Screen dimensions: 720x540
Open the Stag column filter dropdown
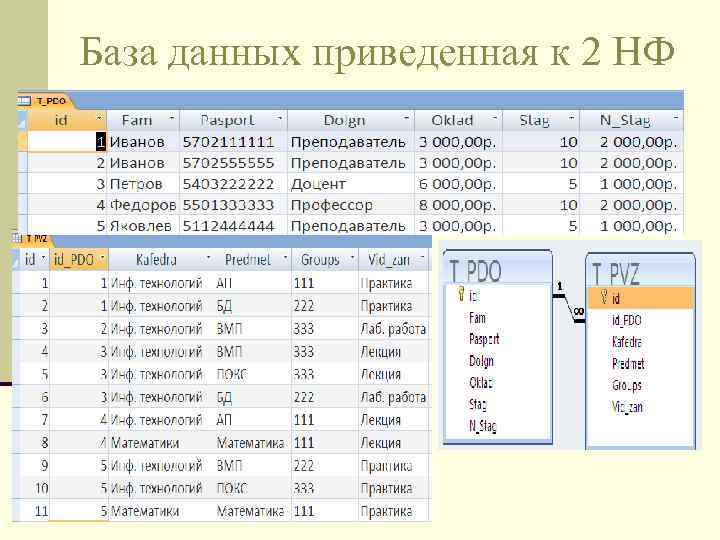point(572,118)
